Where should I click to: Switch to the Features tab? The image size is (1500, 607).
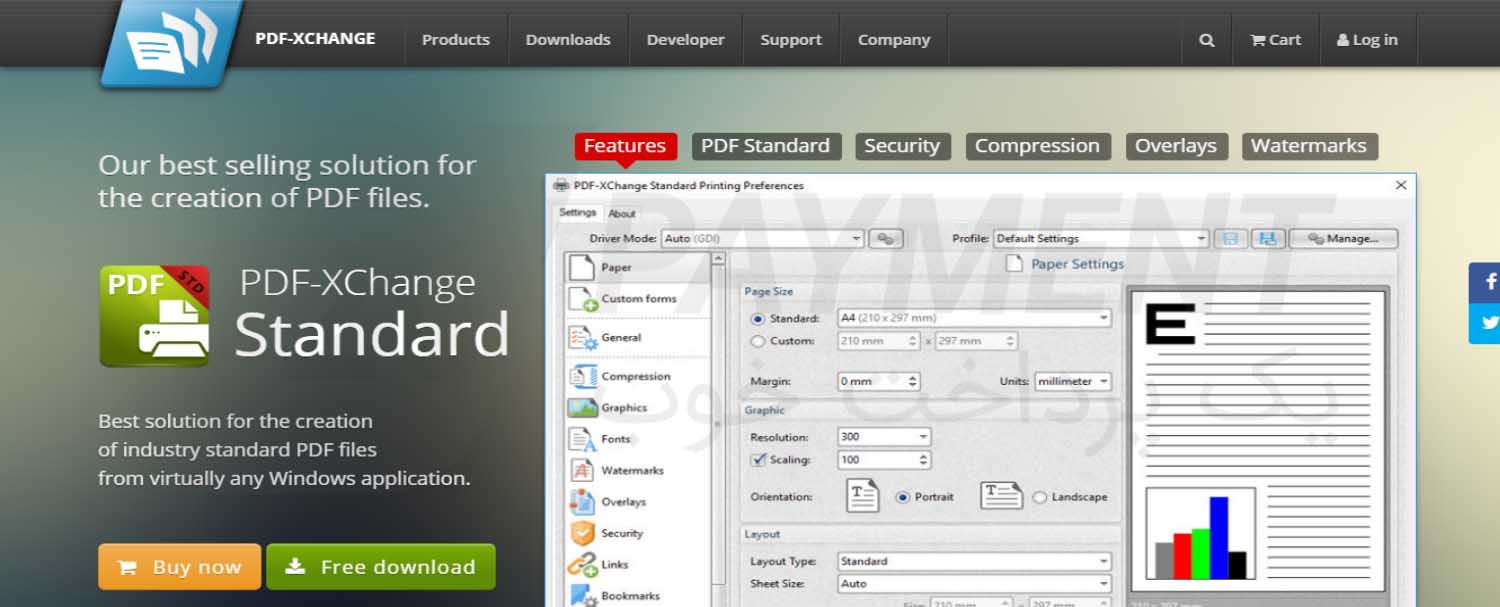click(625, 146)
